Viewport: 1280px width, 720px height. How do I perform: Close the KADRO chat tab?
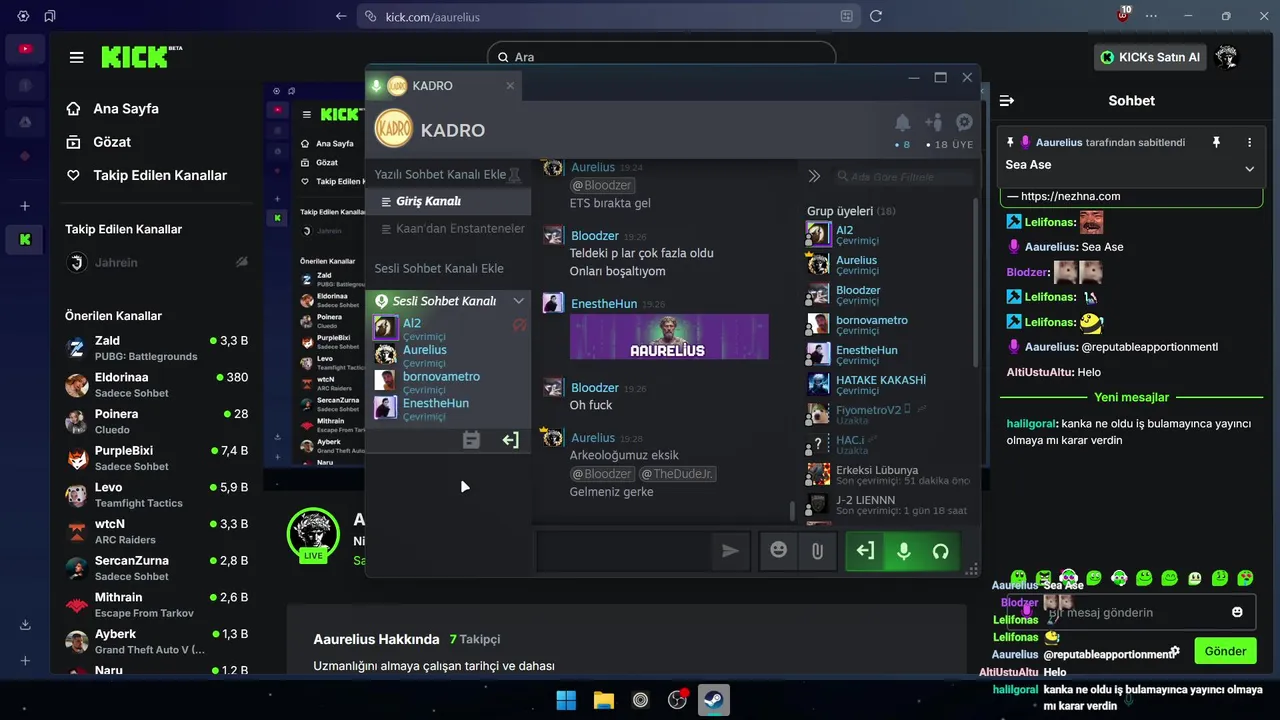510,86
